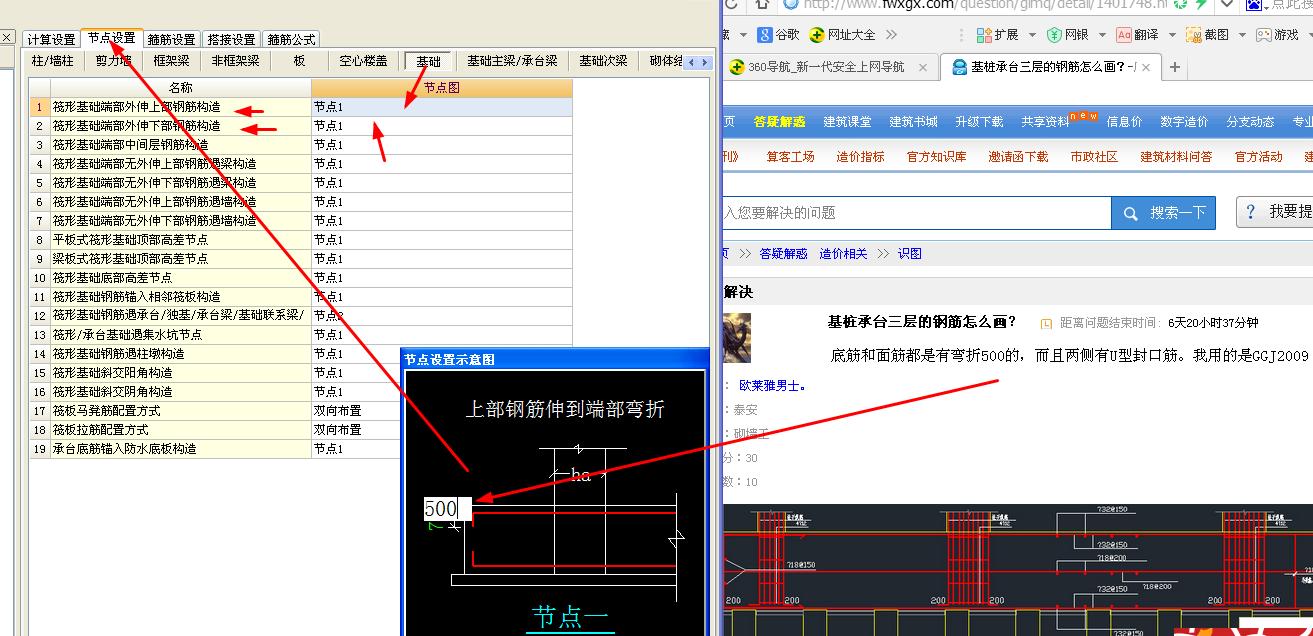The height and width of the screenshot is (636, 1313).
Task: Select row 筏形基础钢筋锚入相邻筏板构造
Action: [181, 297]
